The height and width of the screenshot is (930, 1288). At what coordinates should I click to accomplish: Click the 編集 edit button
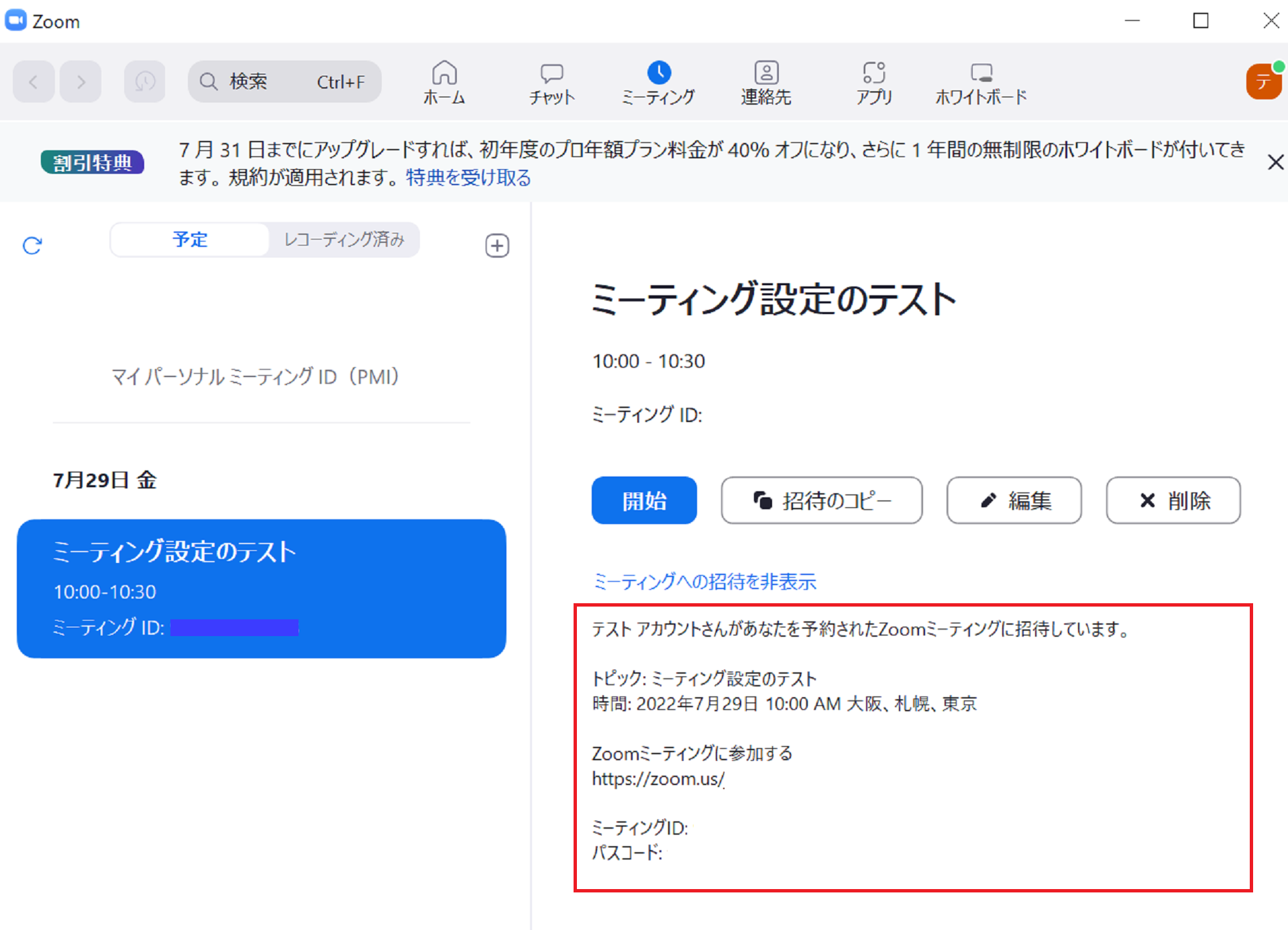pos(1014,501)
